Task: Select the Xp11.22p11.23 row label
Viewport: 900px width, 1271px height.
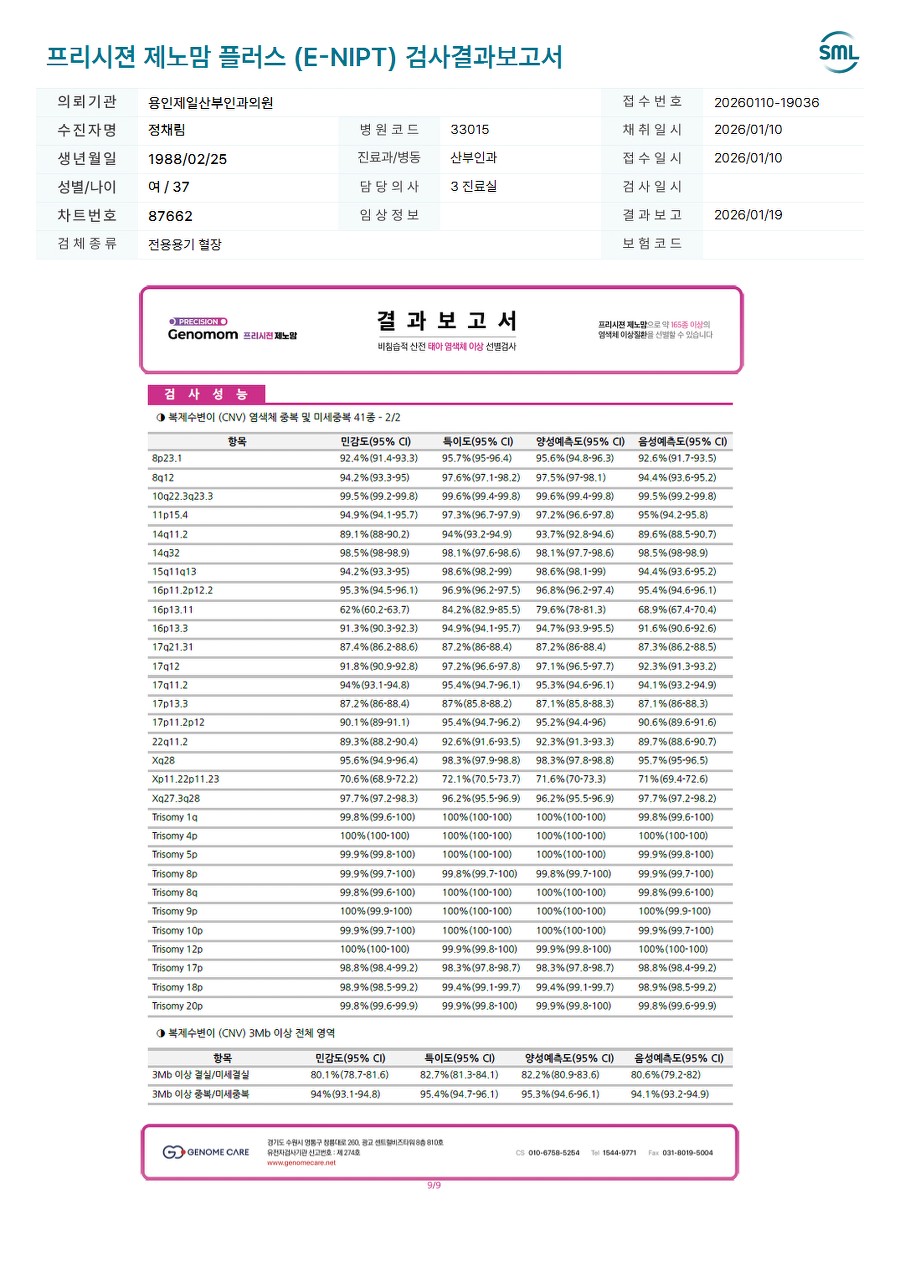Action: [186, 779]
